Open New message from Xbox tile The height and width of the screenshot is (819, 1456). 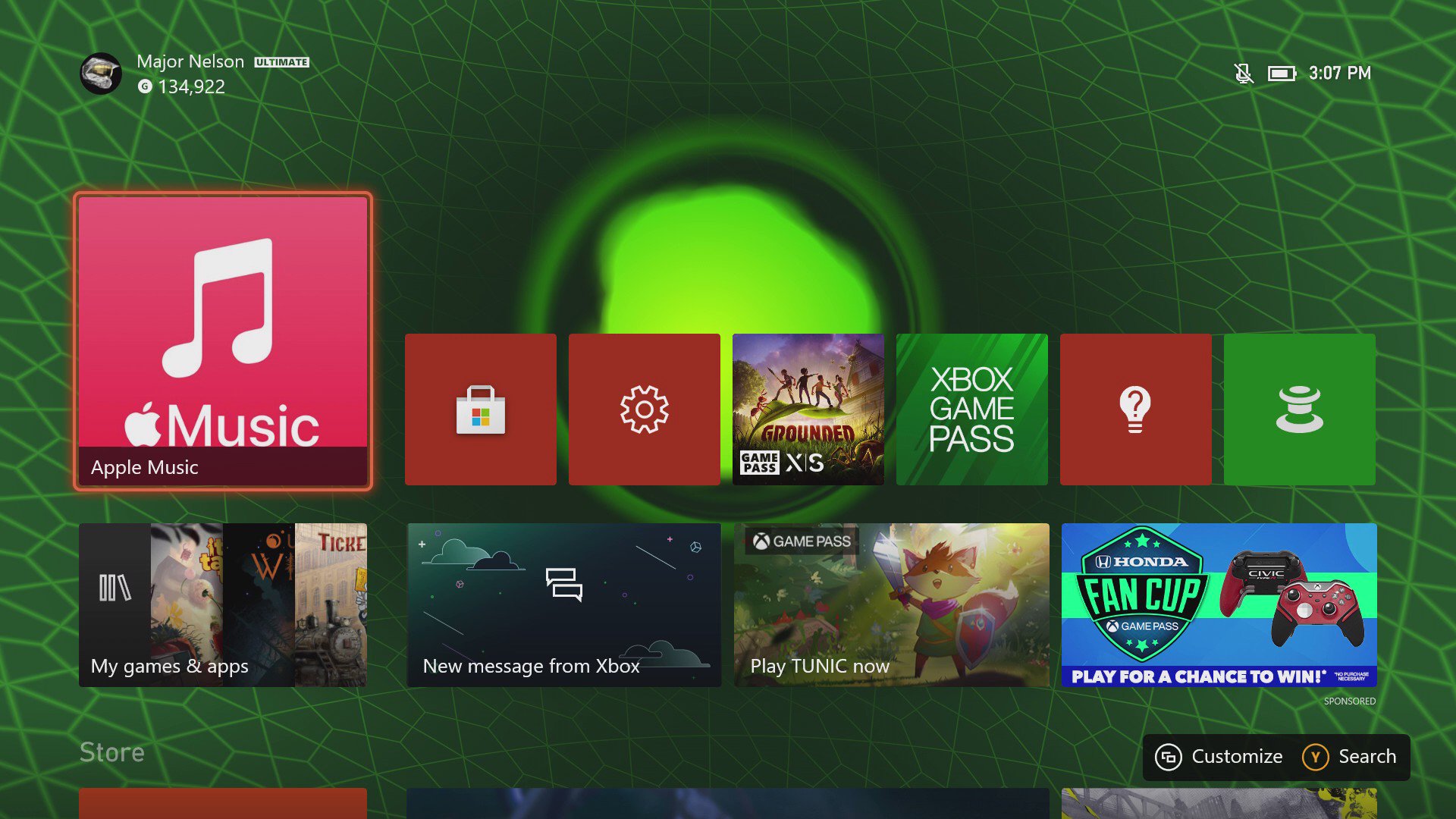click(x=564, y=605)
